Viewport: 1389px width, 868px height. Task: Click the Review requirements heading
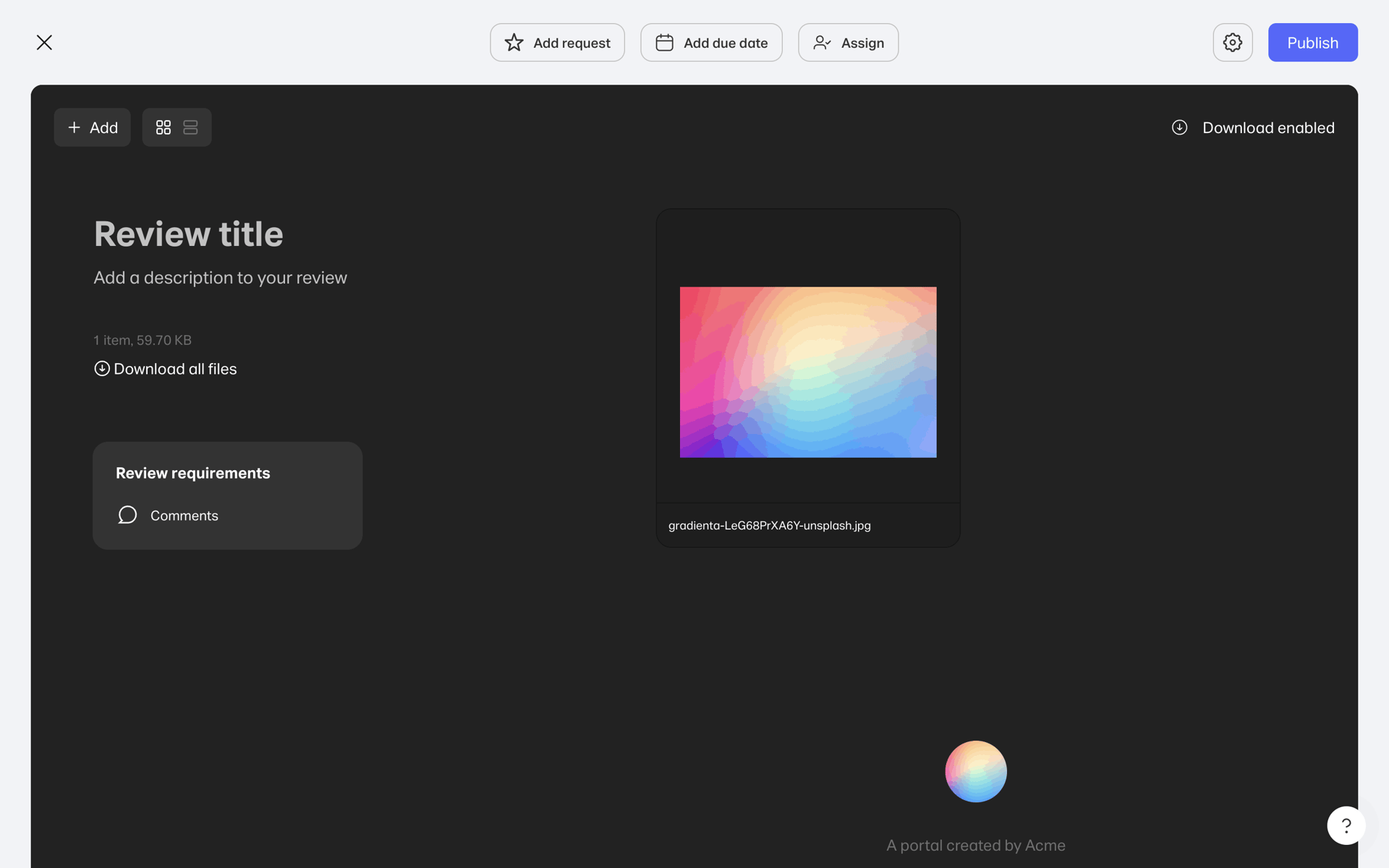pos(193,473)
